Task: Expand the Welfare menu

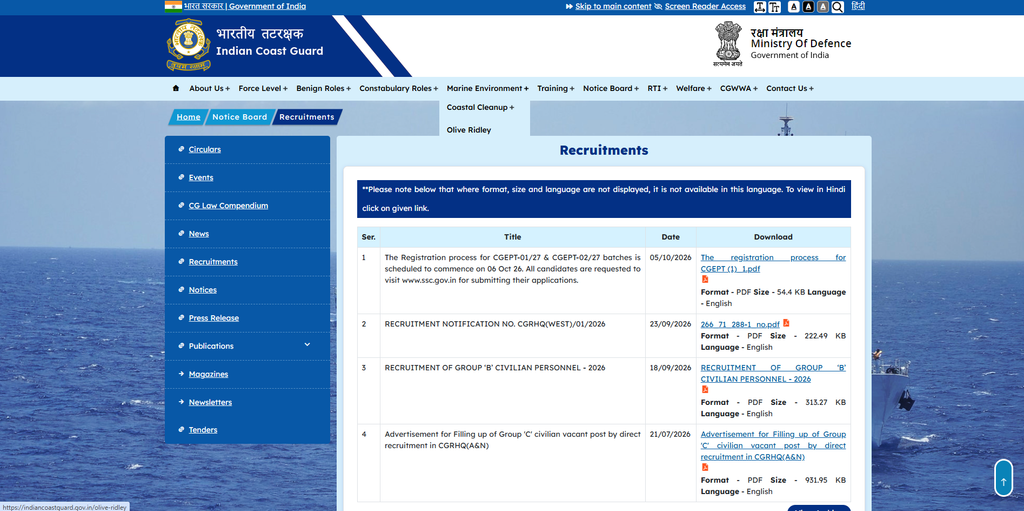Action: pos(694,88)
